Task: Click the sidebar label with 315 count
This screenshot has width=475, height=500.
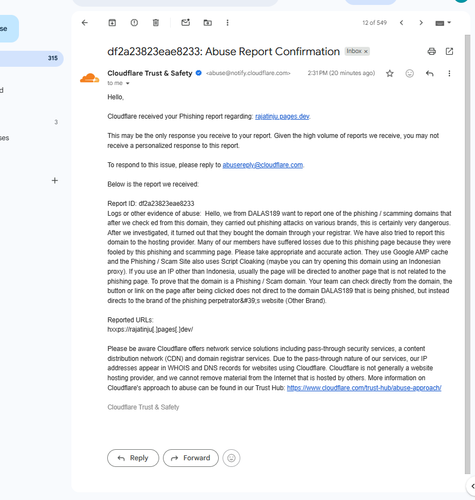Action: (x=32, y=58)
